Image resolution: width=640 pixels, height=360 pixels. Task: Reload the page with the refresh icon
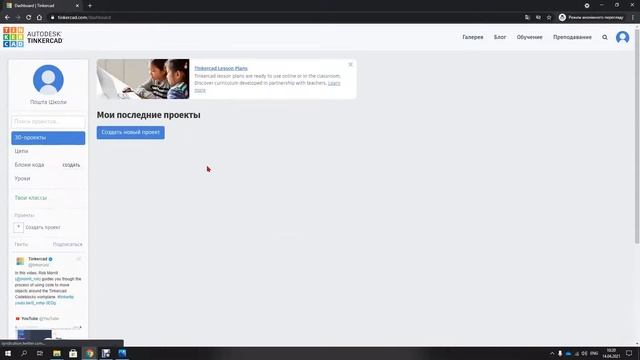point(29,18)
